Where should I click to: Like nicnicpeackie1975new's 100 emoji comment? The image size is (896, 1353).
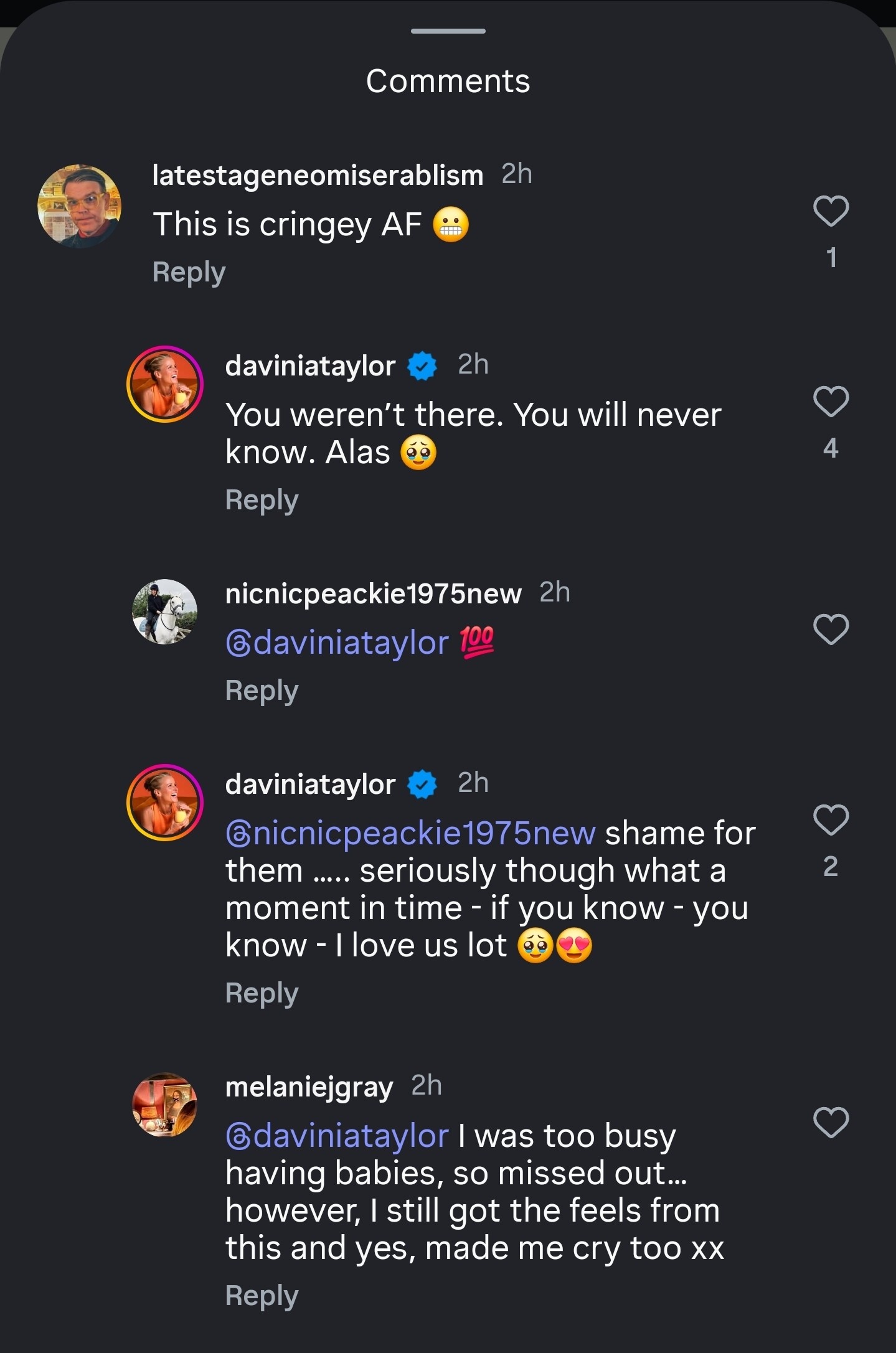(831, 629)
